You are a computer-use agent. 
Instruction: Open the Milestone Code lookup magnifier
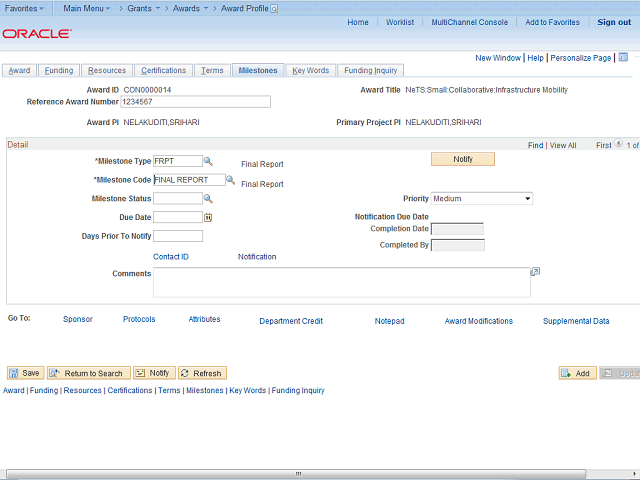(231, 180)
